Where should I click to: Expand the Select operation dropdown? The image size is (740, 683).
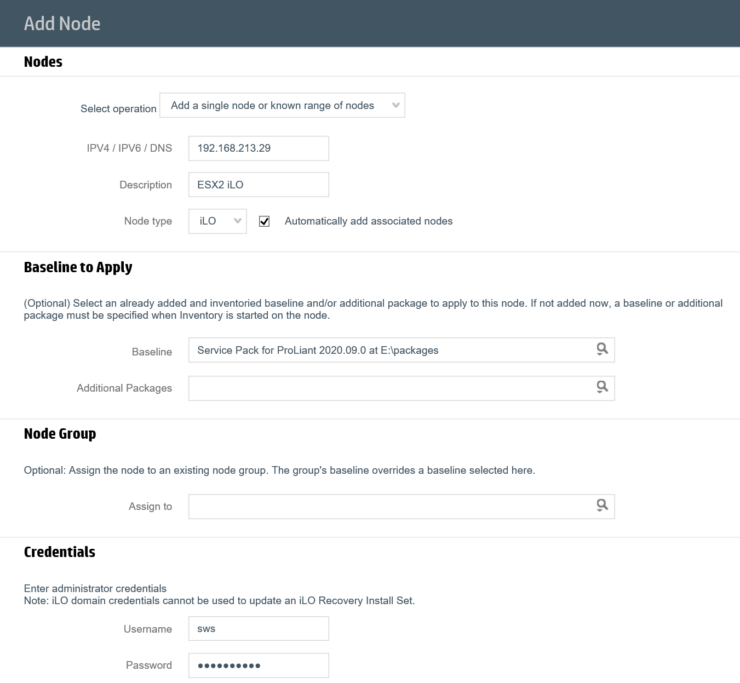point(282,105)
